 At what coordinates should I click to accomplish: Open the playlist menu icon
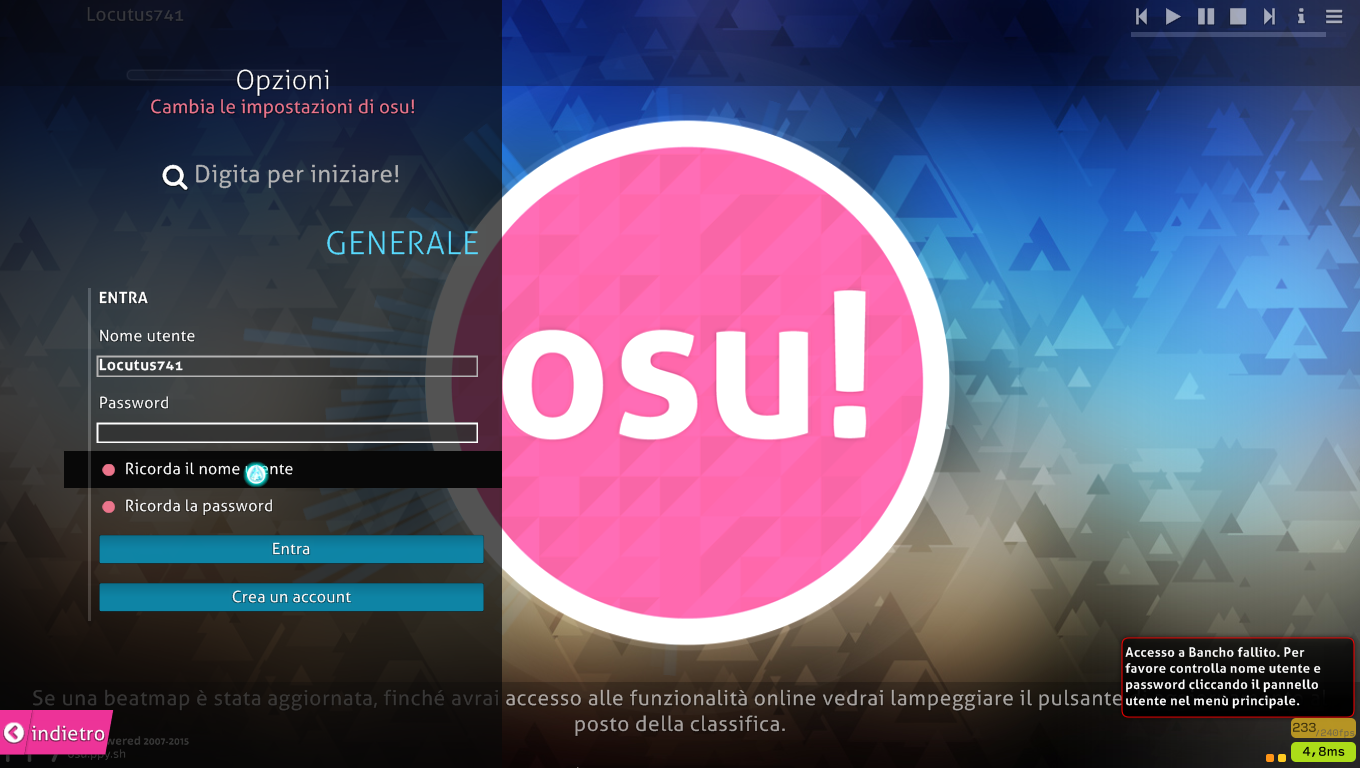point(1334,16)
